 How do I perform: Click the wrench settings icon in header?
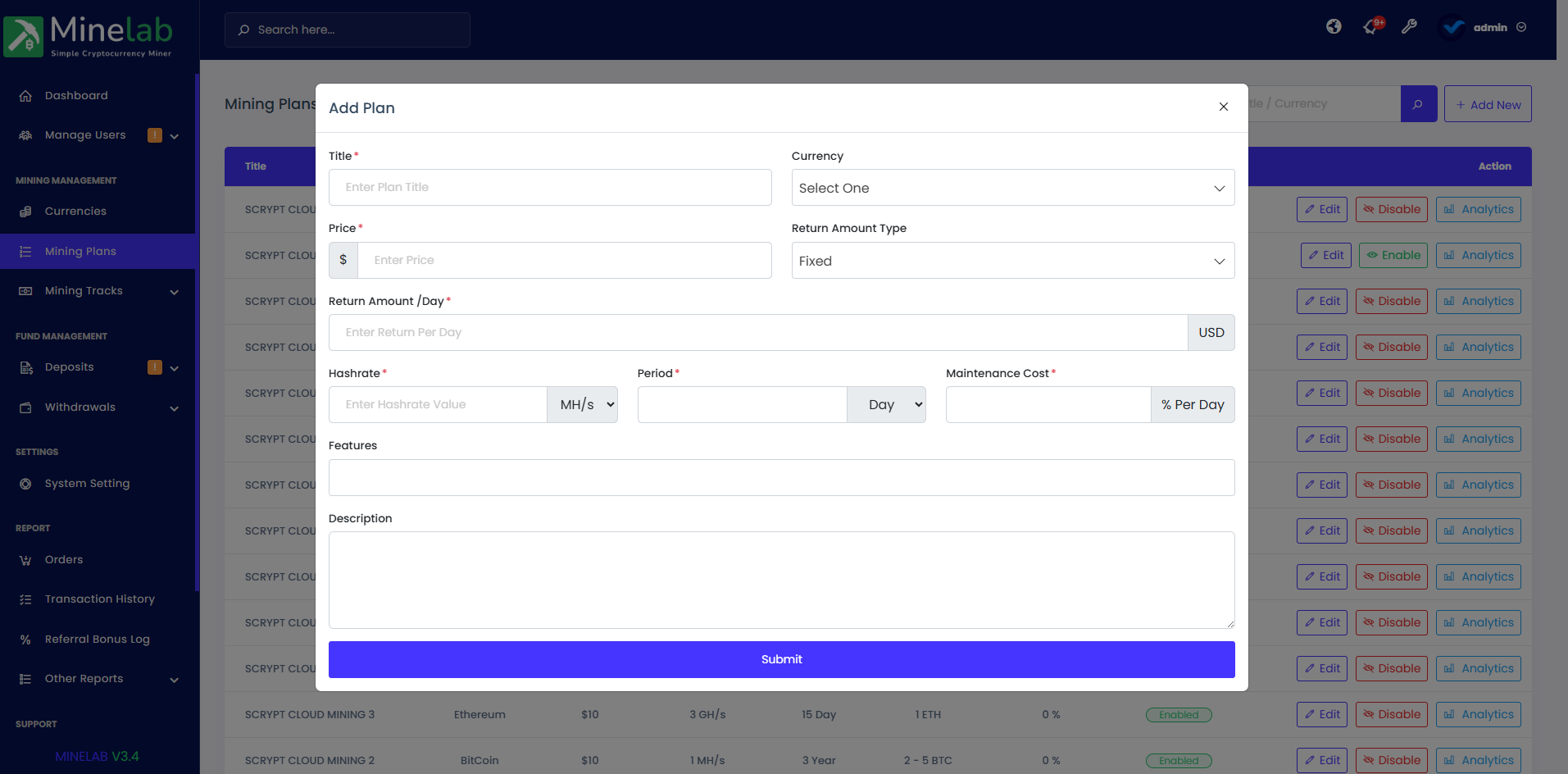[x=1410, y=26]
